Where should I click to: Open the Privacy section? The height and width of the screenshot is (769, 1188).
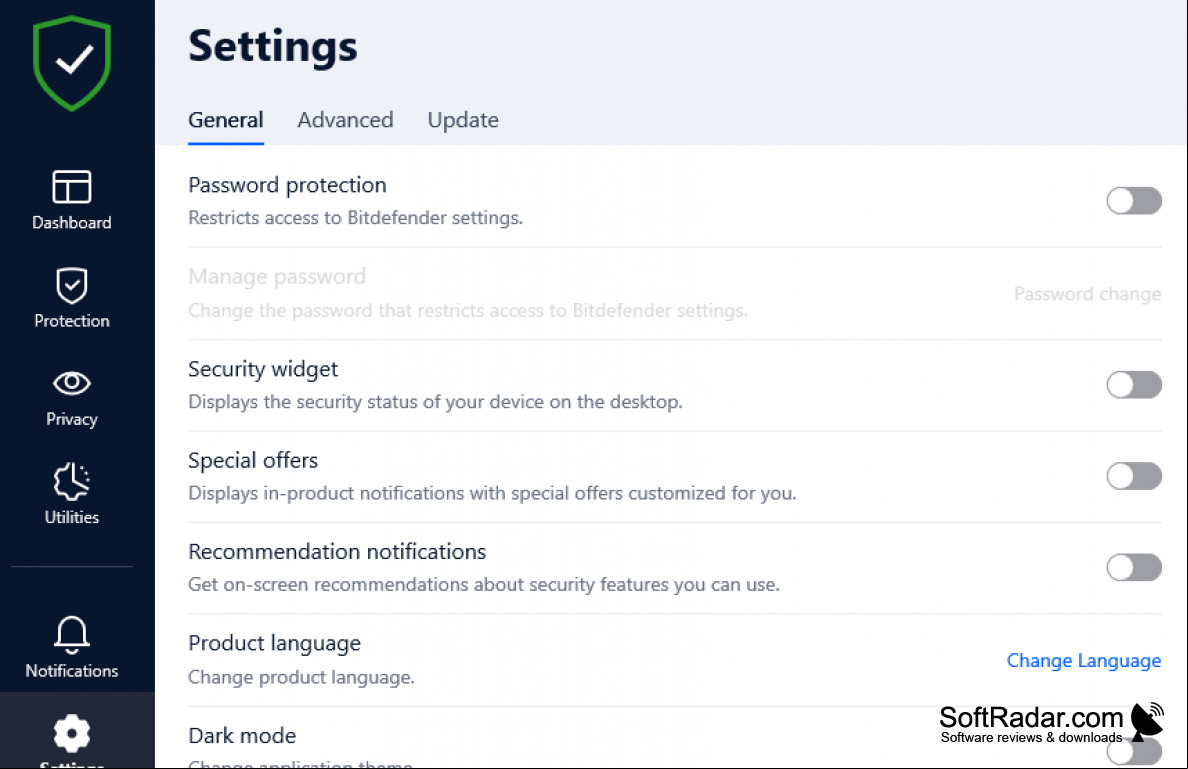click(72, 399)
